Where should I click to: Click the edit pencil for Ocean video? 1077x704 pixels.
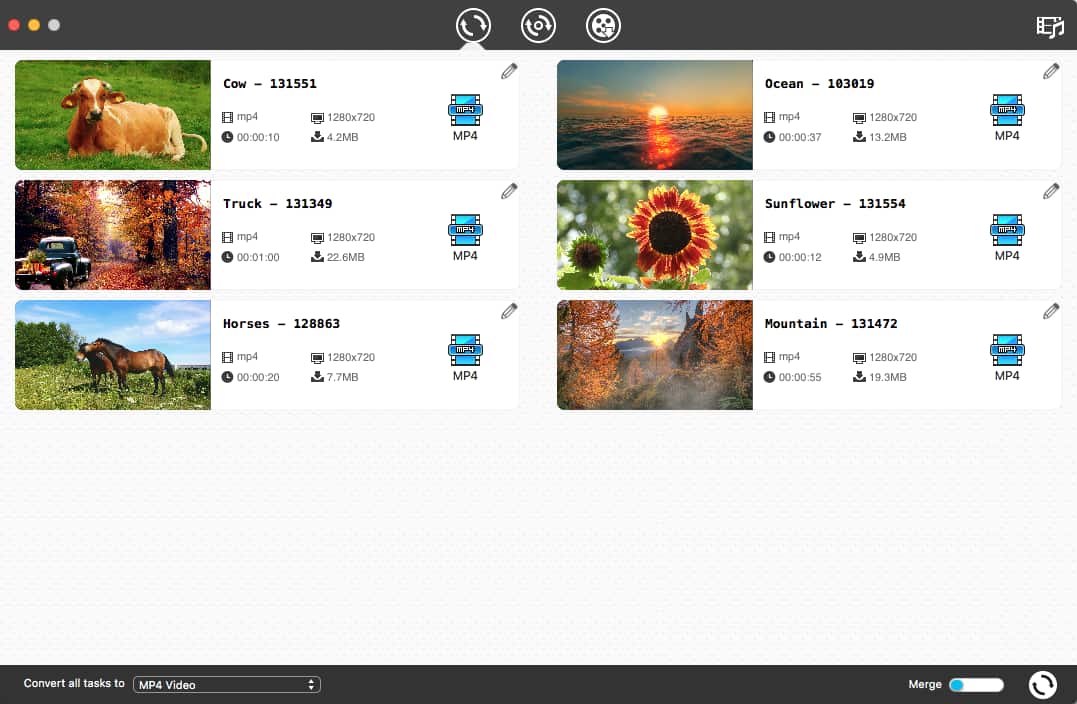click(x=1051, y=71)
